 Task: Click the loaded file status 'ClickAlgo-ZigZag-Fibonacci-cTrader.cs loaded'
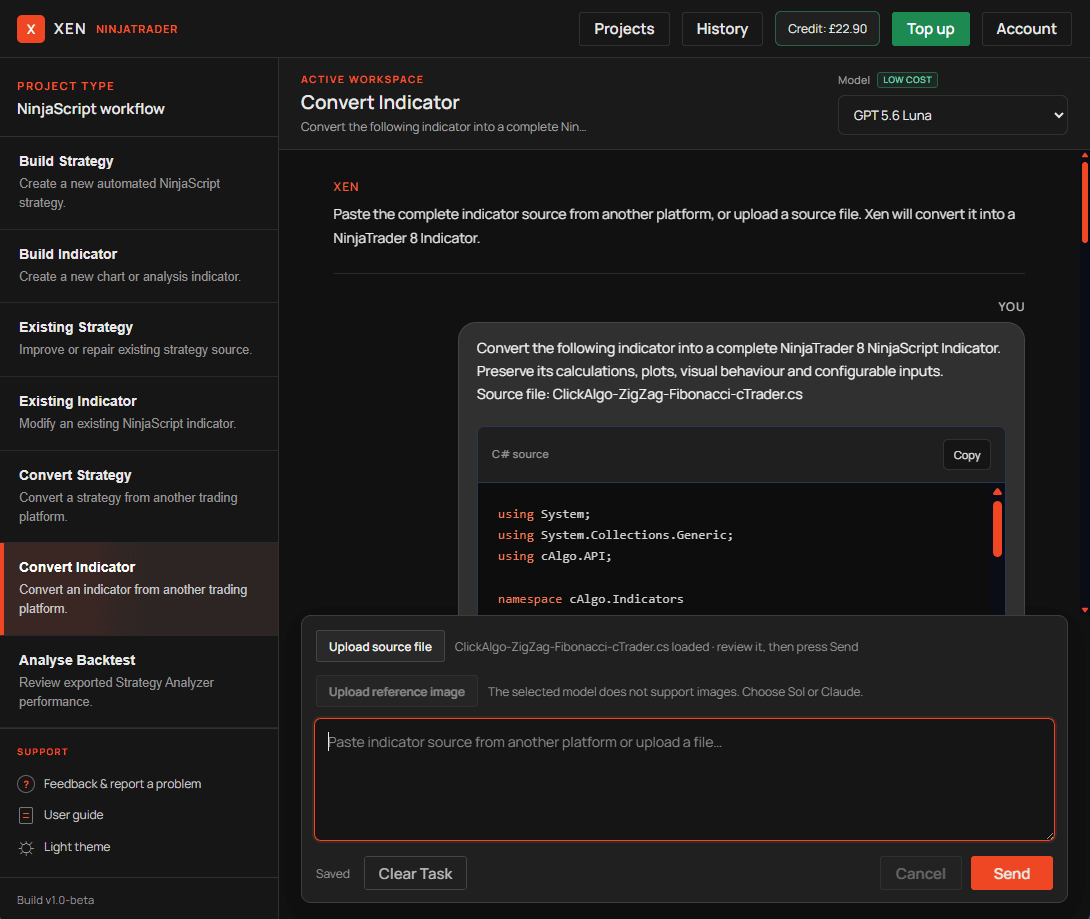[581, 647]
